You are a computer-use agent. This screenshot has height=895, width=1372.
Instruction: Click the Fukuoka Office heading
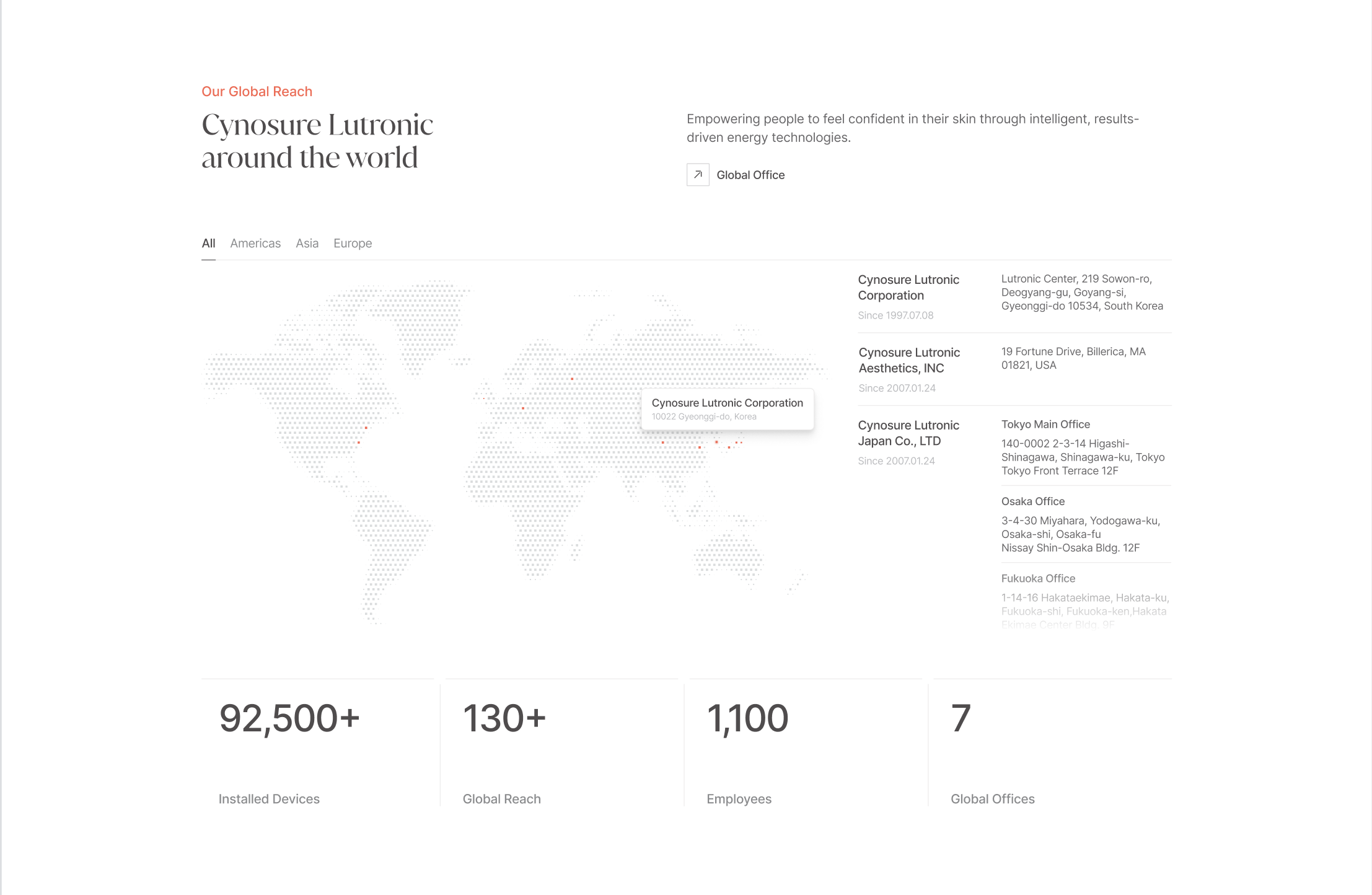pos(1038,578)
